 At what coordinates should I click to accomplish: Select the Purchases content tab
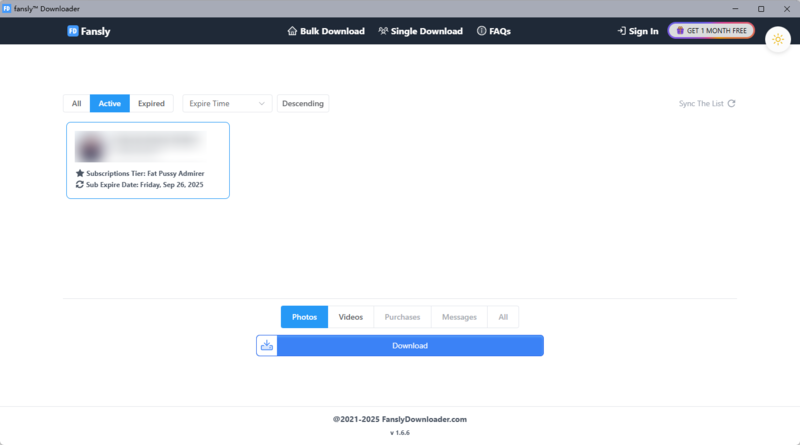point(402,317)
